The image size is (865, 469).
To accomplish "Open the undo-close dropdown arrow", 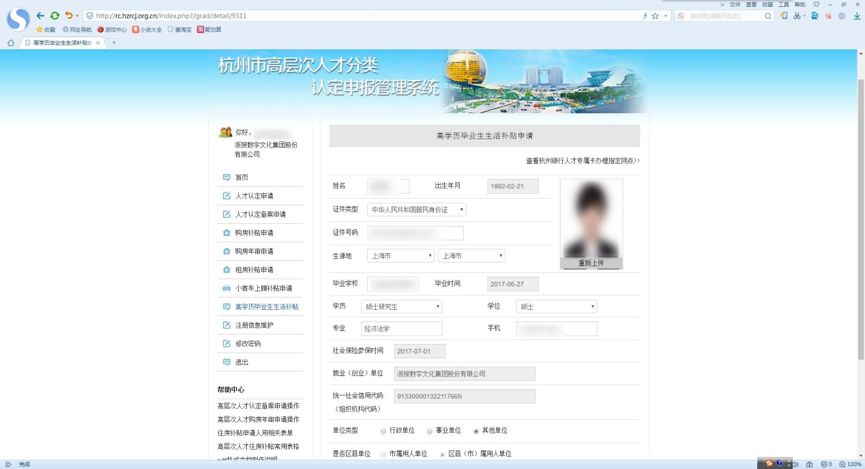I will pos(77,16).
